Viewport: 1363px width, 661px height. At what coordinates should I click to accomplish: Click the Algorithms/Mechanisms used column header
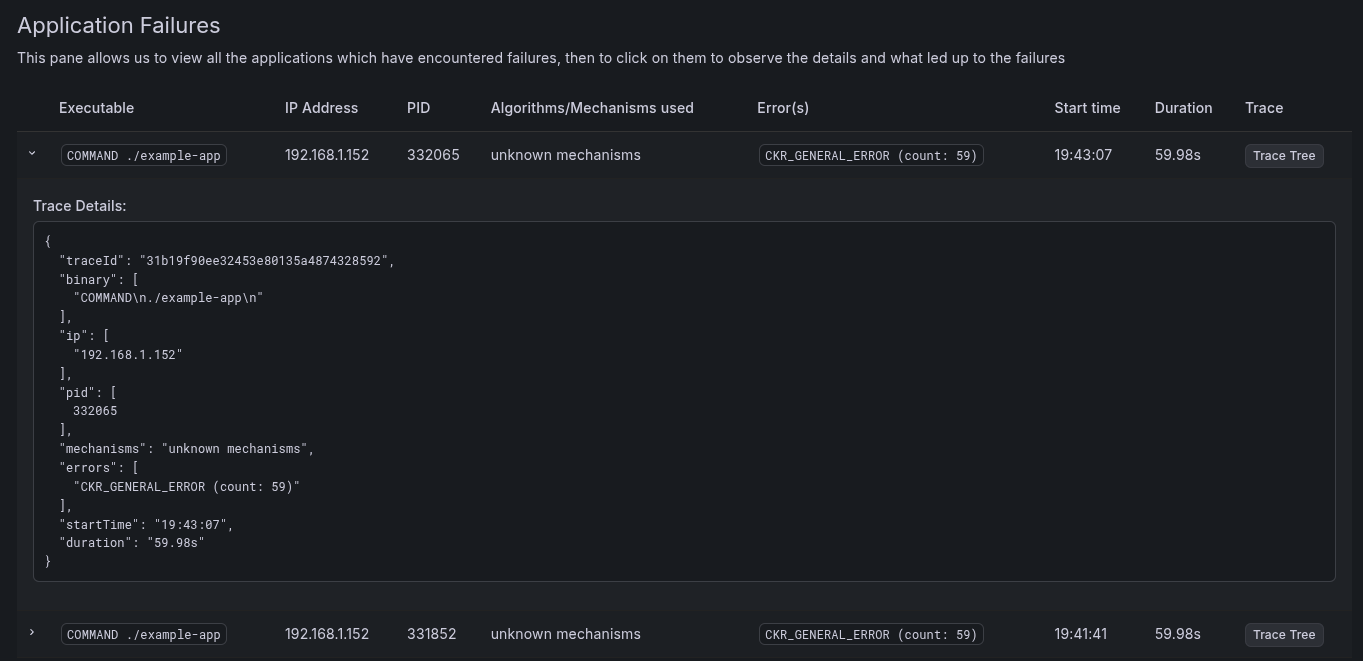click(x=592, y=108)
